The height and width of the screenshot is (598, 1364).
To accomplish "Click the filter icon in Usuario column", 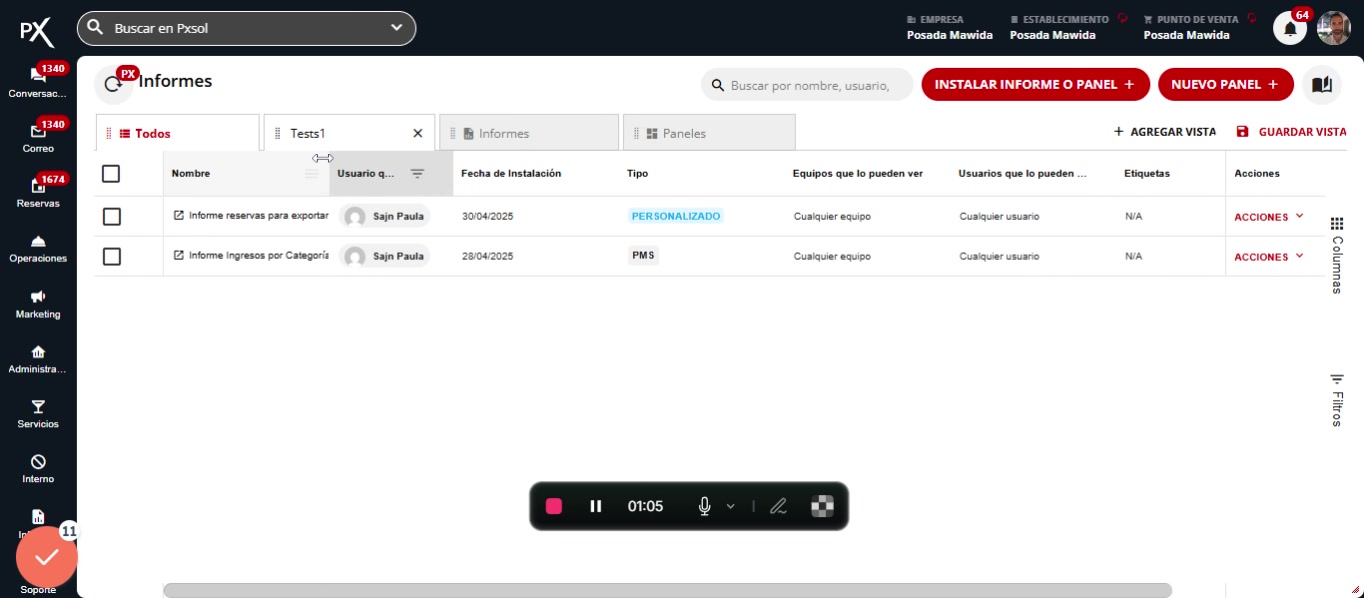I will (417, 174).
